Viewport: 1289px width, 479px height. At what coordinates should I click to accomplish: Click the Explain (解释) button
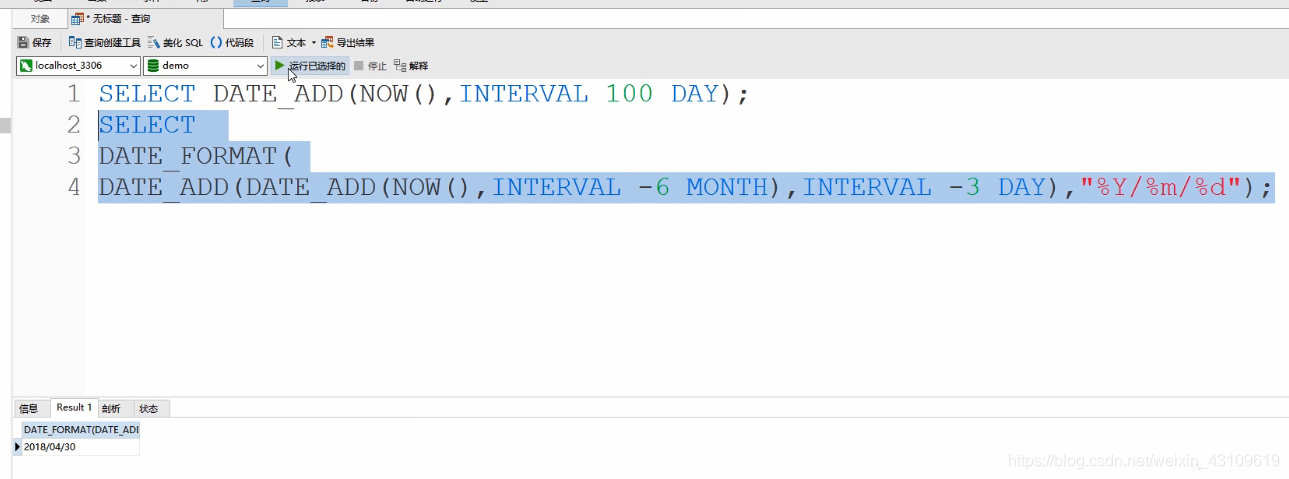coord(411,66)
